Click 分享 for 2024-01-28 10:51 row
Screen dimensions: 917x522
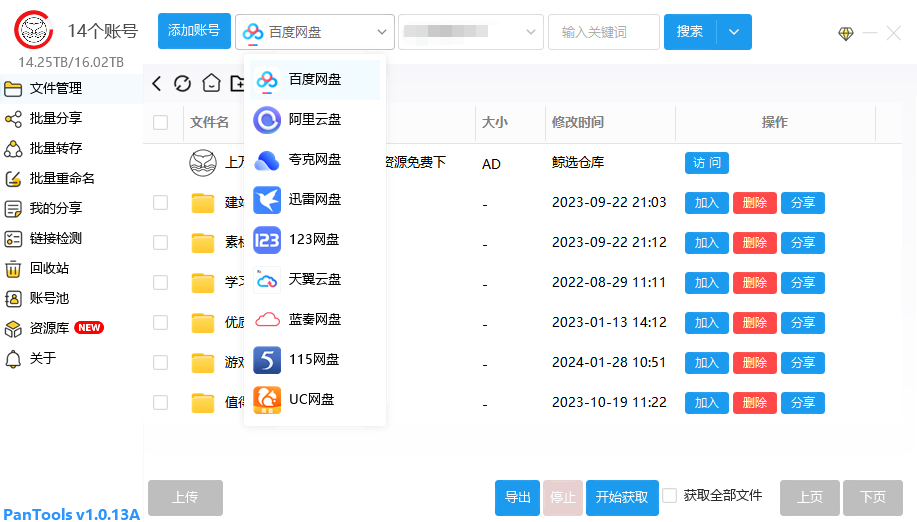(802, 362)
